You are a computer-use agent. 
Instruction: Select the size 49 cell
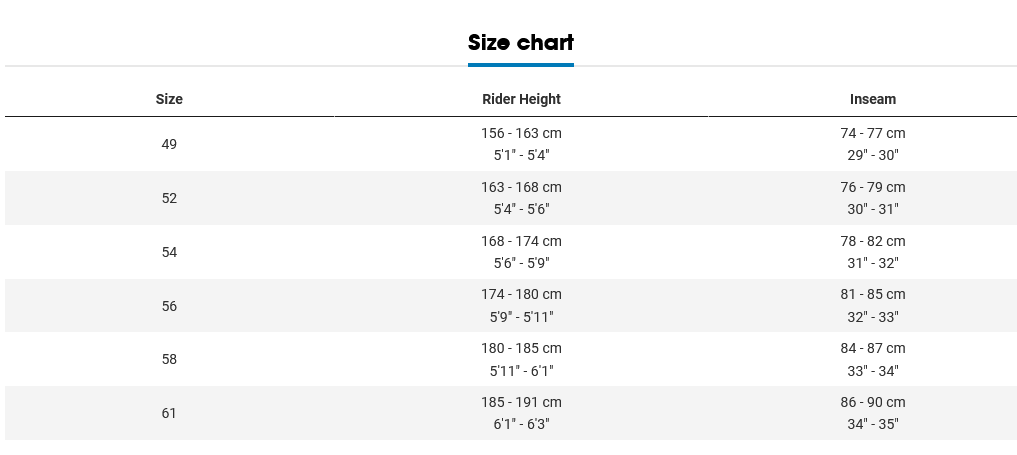coord(169,144)
